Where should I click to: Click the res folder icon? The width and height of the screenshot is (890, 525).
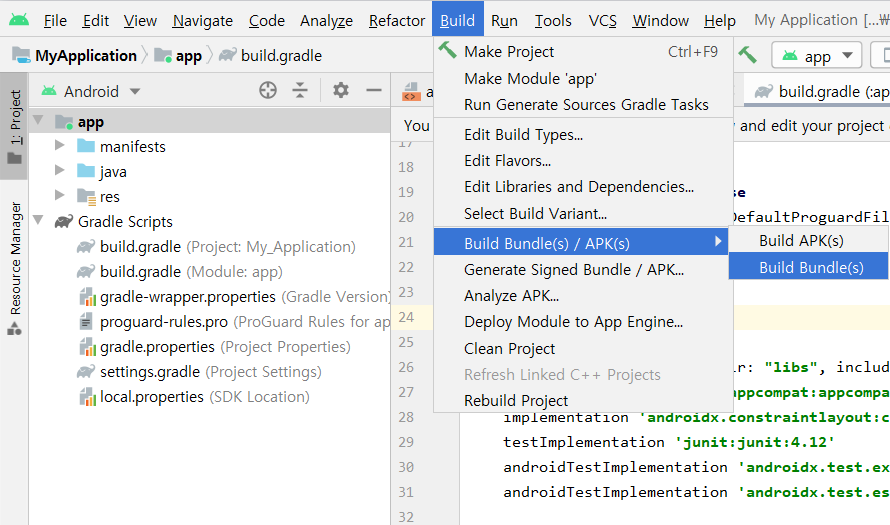(x=86, y=196)
